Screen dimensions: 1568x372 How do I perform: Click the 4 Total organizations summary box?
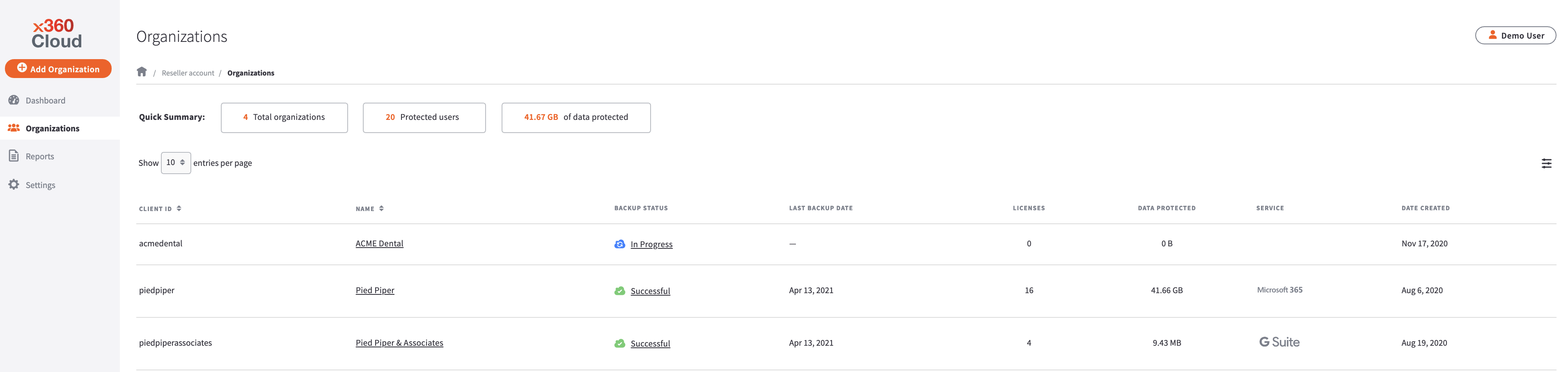(284, 117)
